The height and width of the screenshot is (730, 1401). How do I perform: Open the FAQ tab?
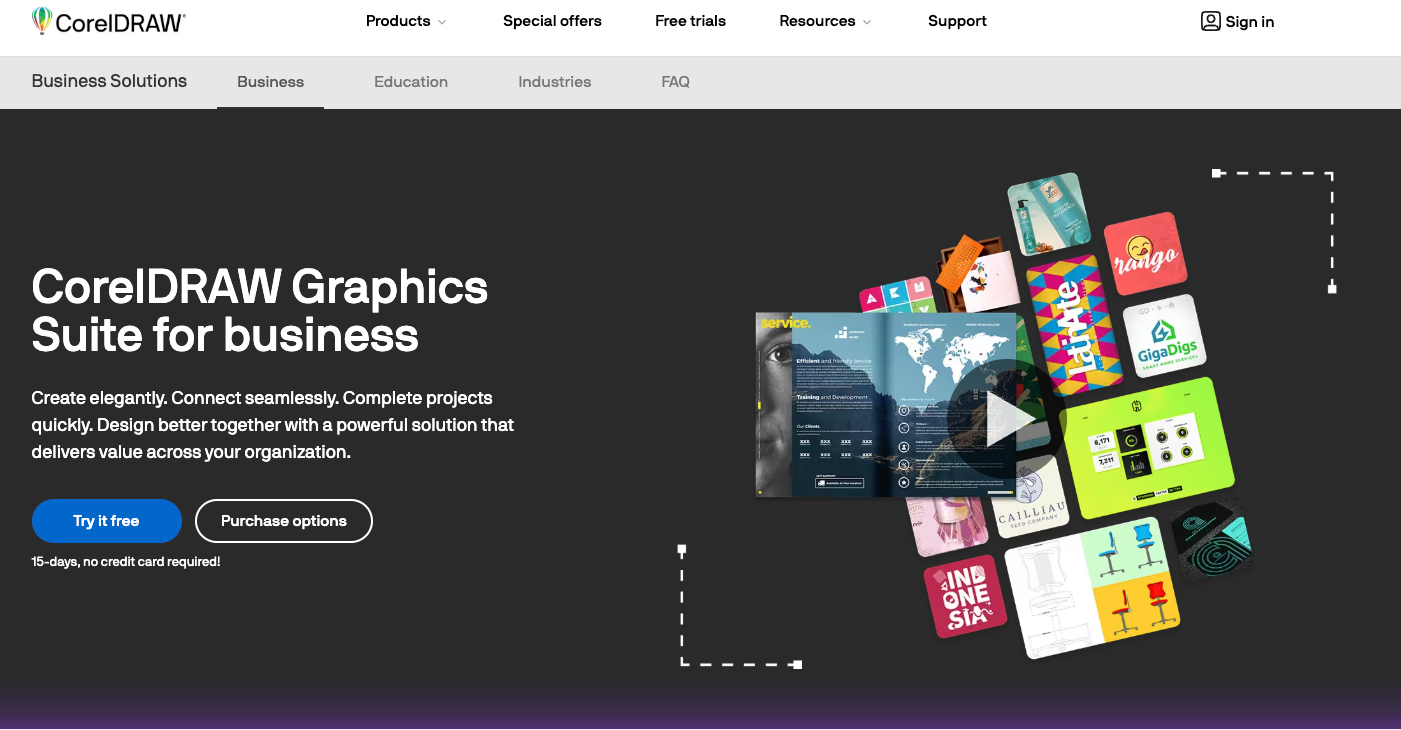pos(676,82)
